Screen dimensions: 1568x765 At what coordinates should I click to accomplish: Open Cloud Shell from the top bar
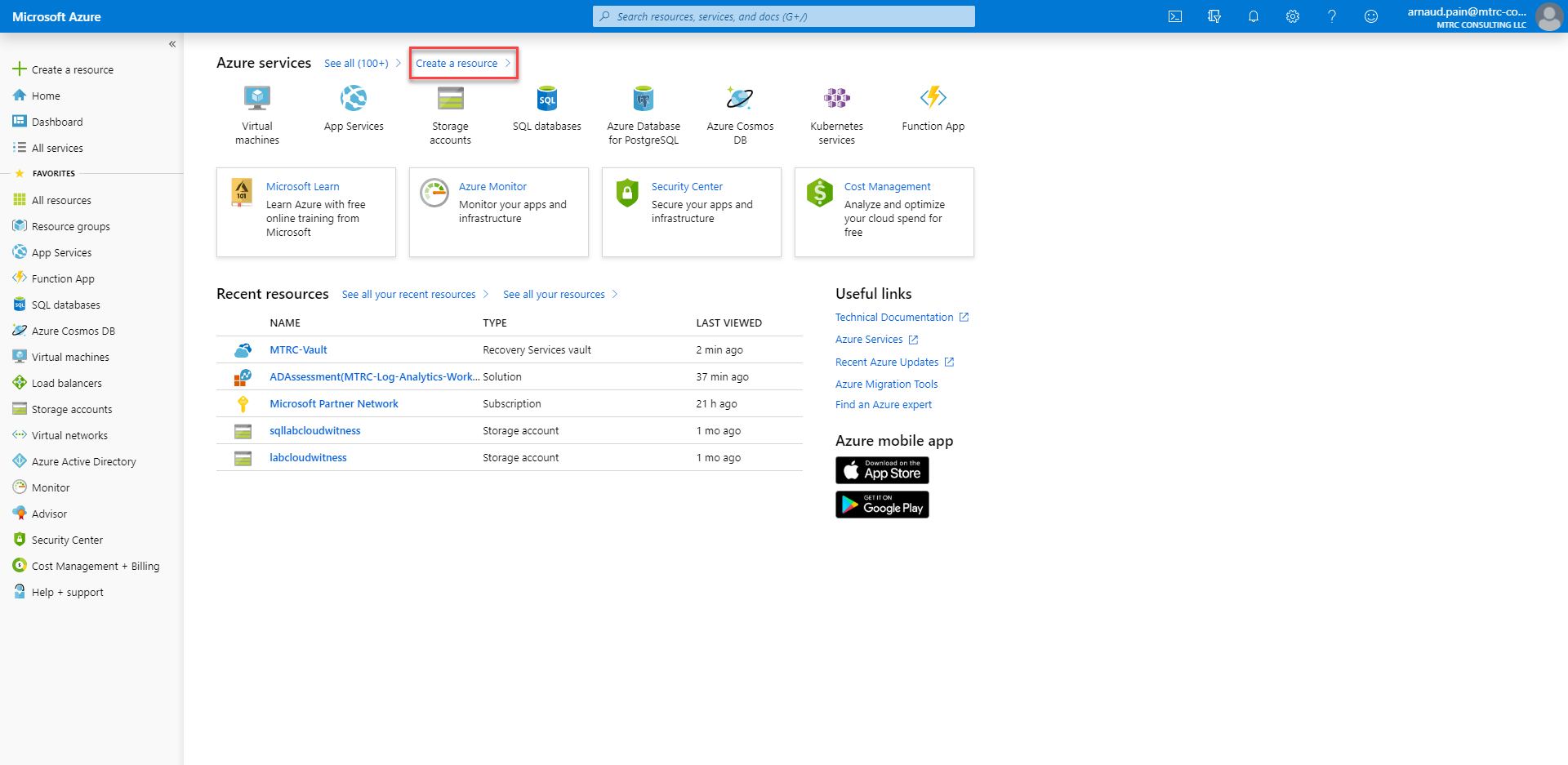coord(1175,16)
